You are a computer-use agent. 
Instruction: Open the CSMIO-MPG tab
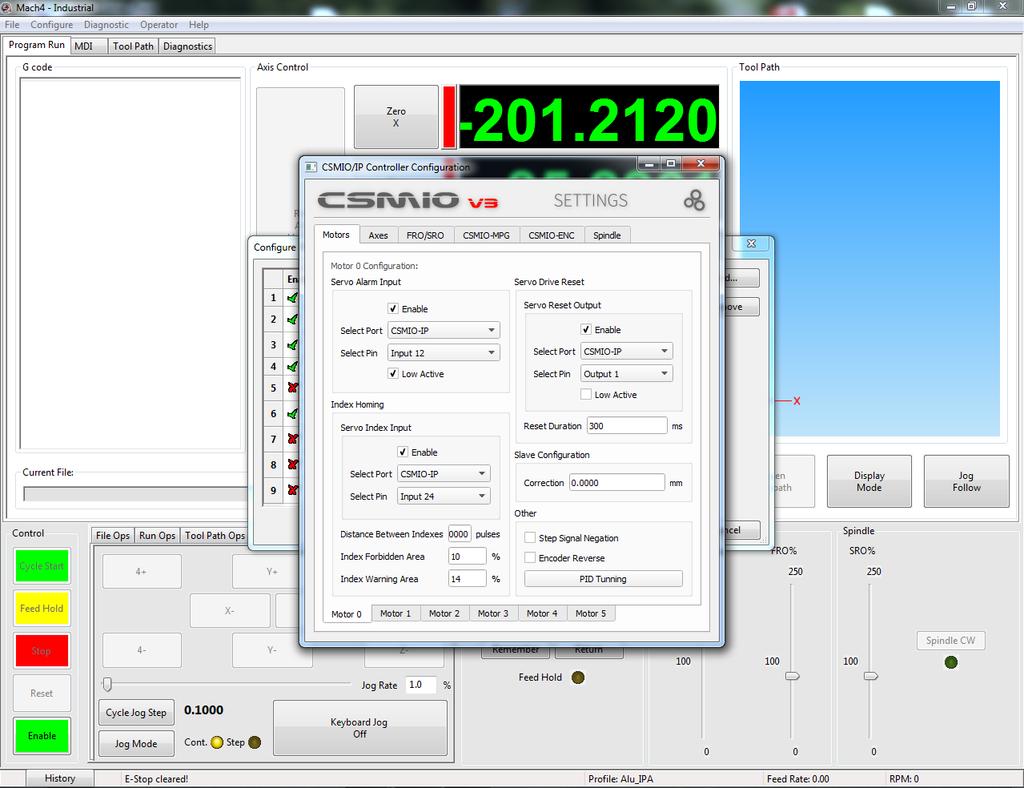click(486, 235)
